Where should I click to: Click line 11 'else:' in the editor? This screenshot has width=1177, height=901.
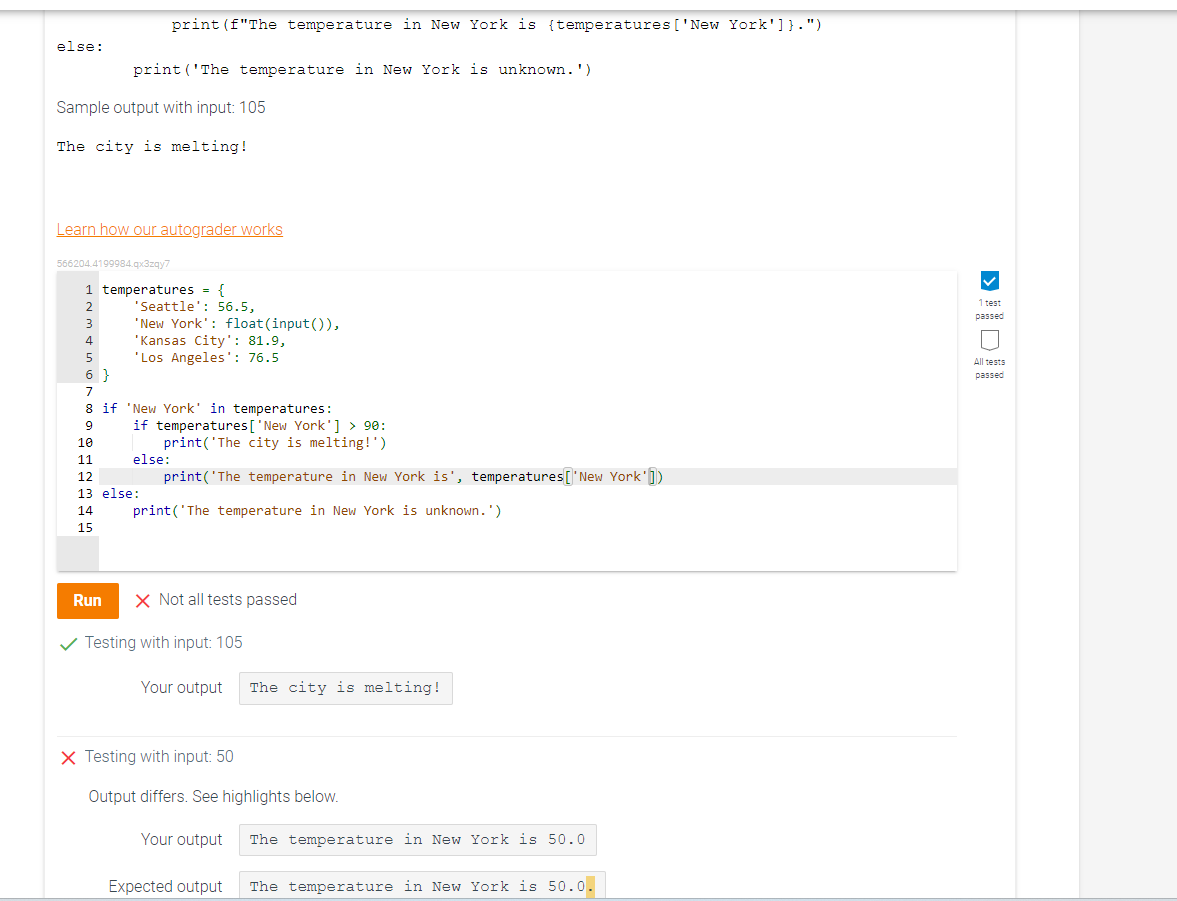152,460
